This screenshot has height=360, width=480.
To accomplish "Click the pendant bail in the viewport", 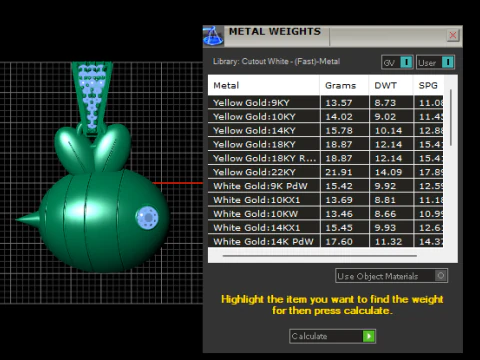I will tap(92, 98).
